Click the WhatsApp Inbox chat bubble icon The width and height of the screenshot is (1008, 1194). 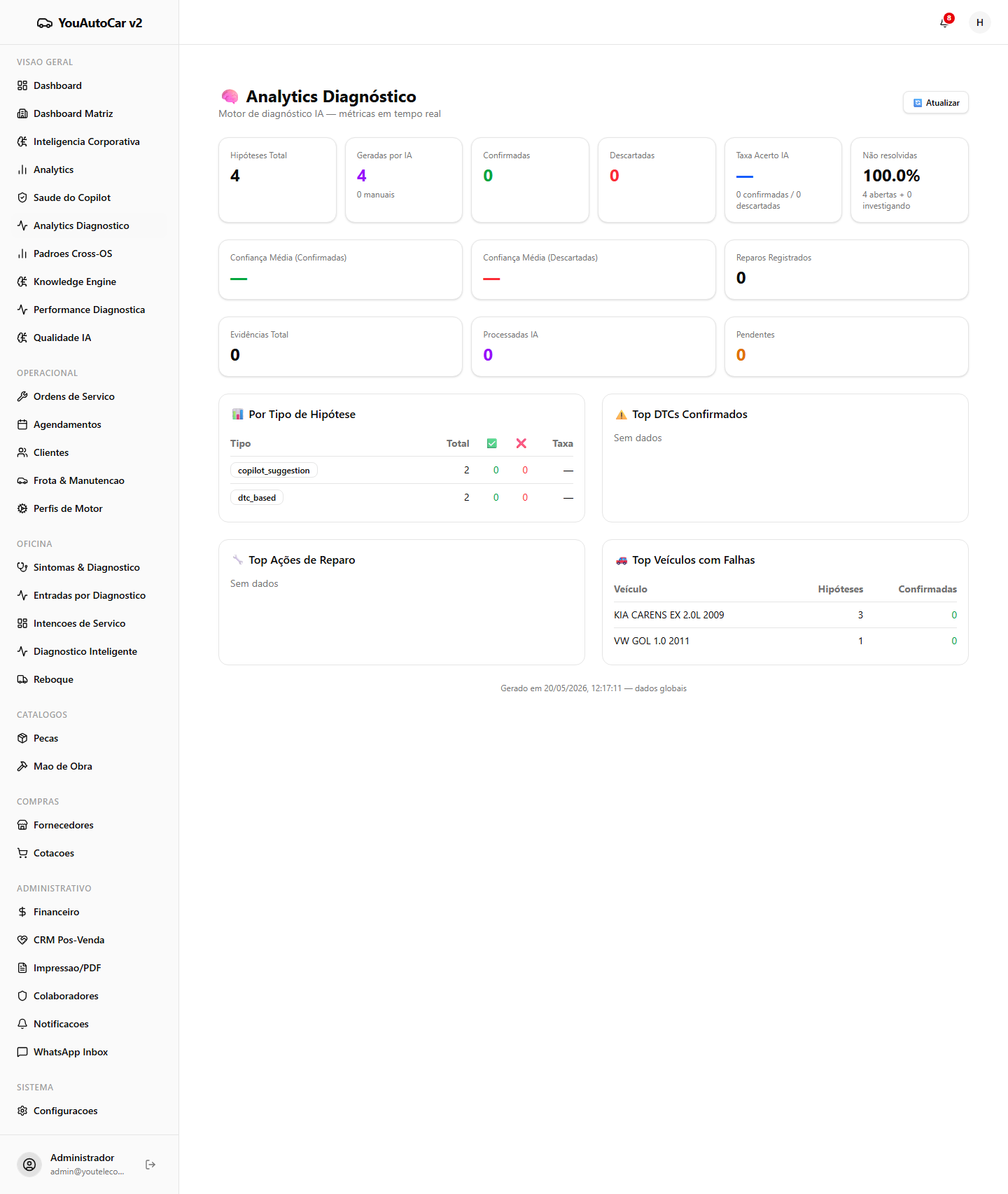click(22, 1052)
